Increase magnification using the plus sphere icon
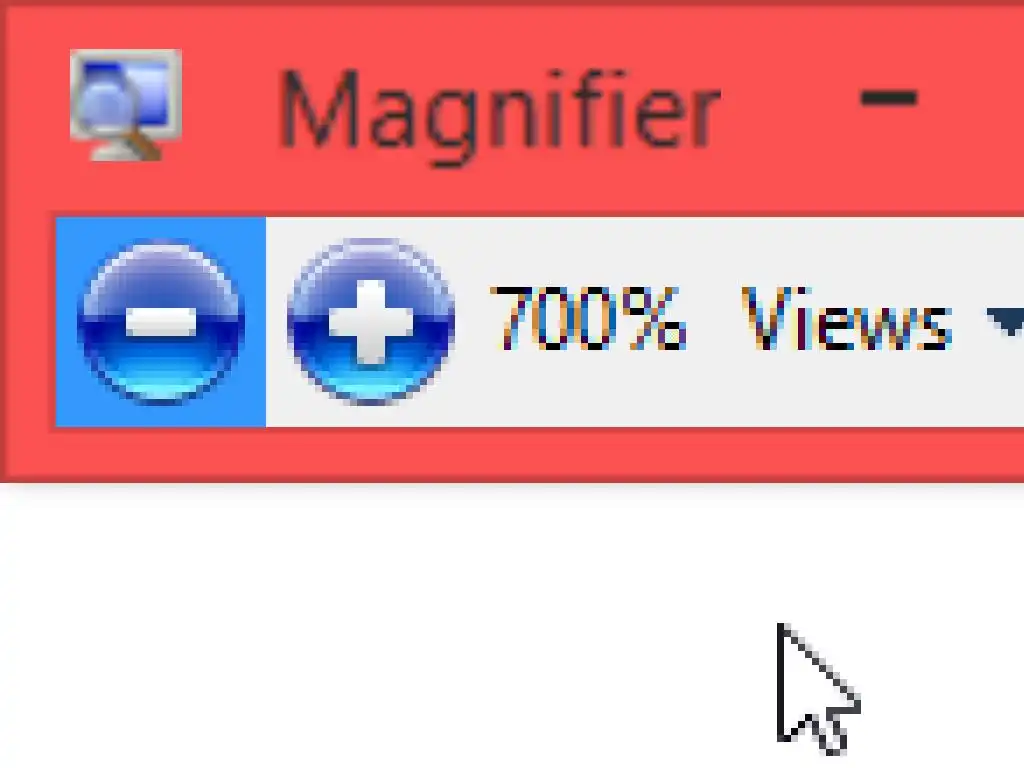Viewport: 1024px width, 768px height. coord(371,322)
